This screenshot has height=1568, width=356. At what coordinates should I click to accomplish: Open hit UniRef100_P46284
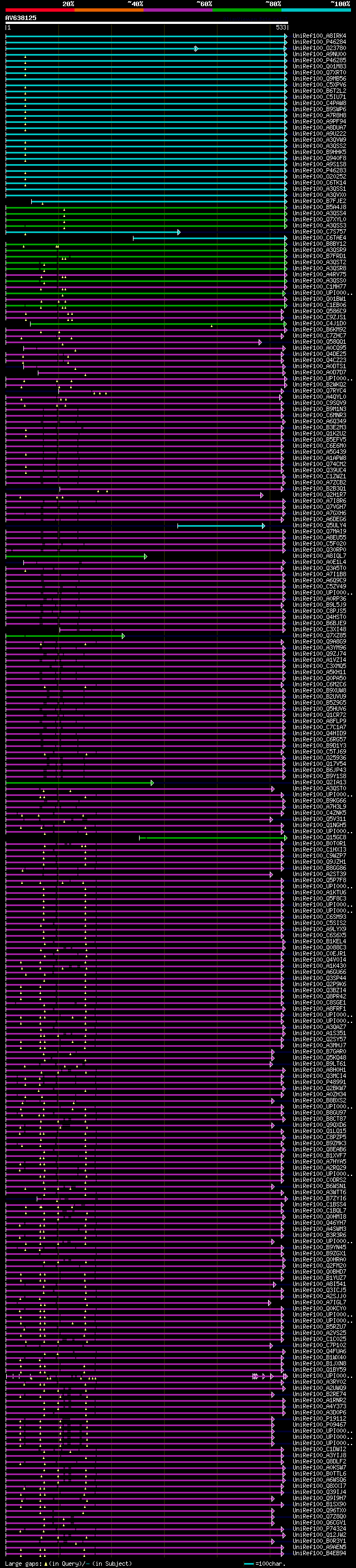click(x=319, y=42)
